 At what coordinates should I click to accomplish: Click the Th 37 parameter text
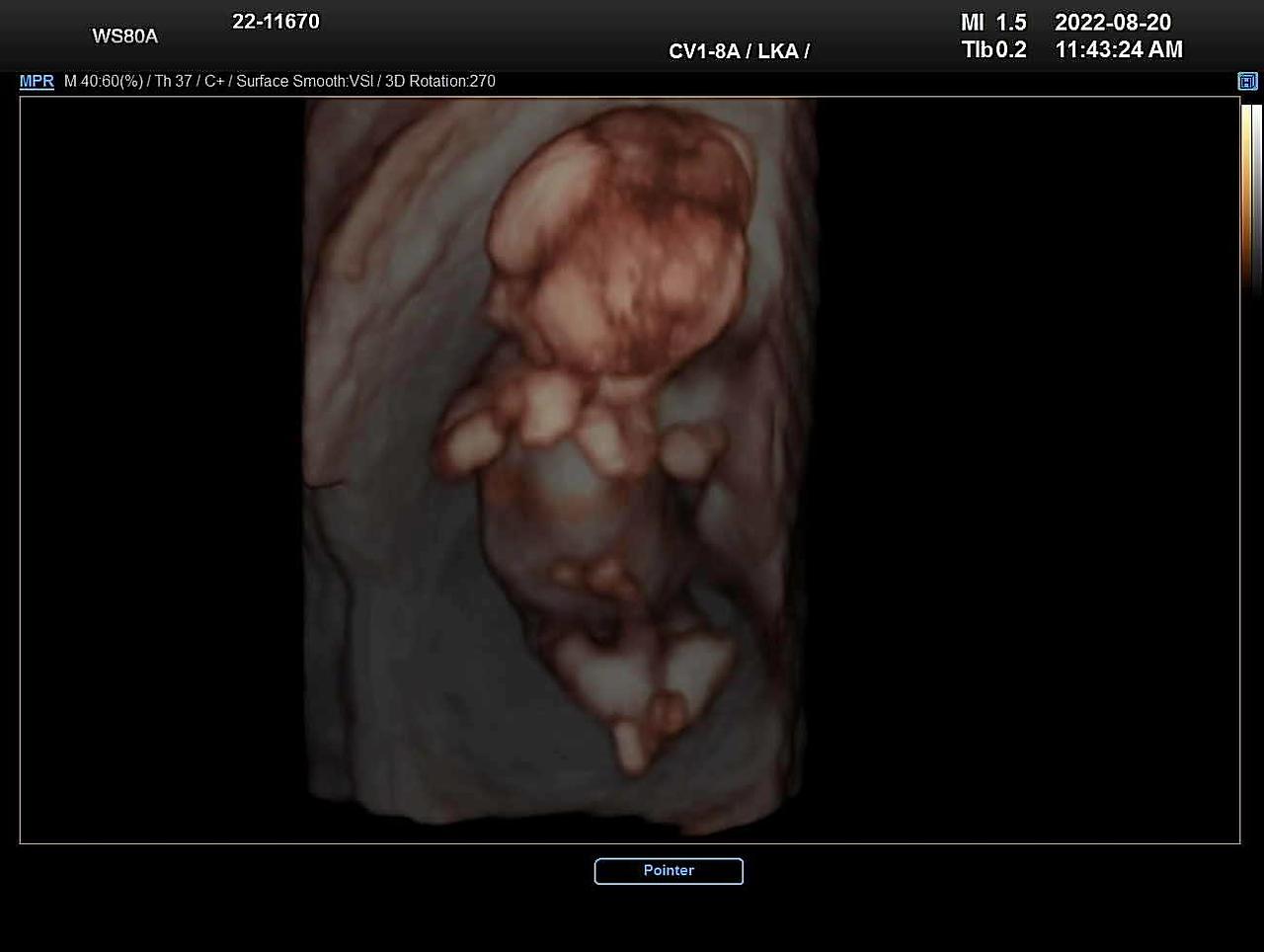point(173,81)
